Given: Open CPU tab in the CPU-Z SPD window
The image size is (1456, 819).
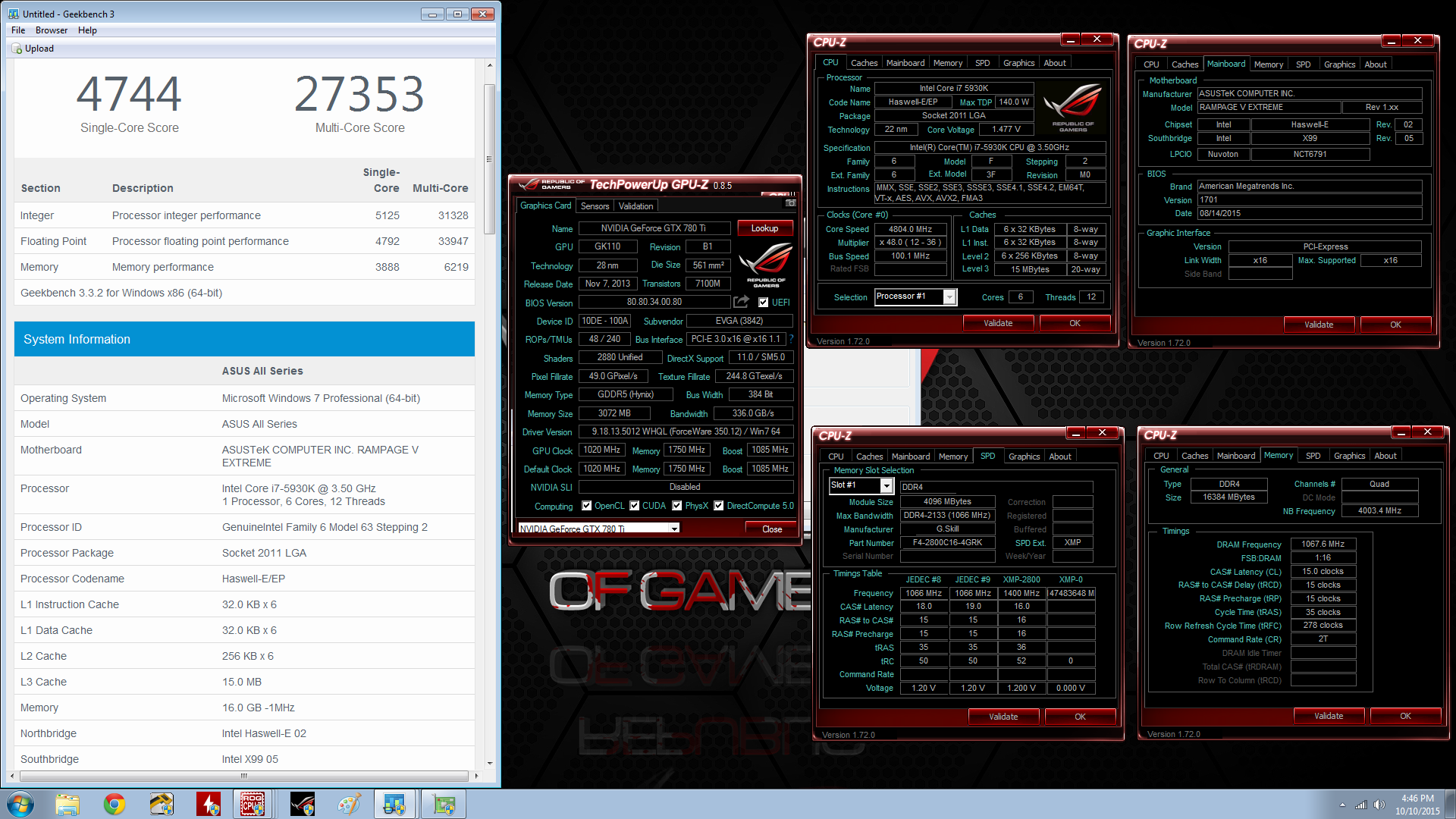Looking at the screenshot, I should 836,457.
